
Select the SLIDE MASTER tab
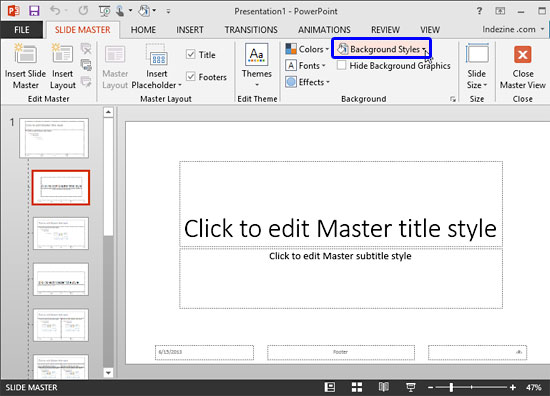tap(82, 30)
